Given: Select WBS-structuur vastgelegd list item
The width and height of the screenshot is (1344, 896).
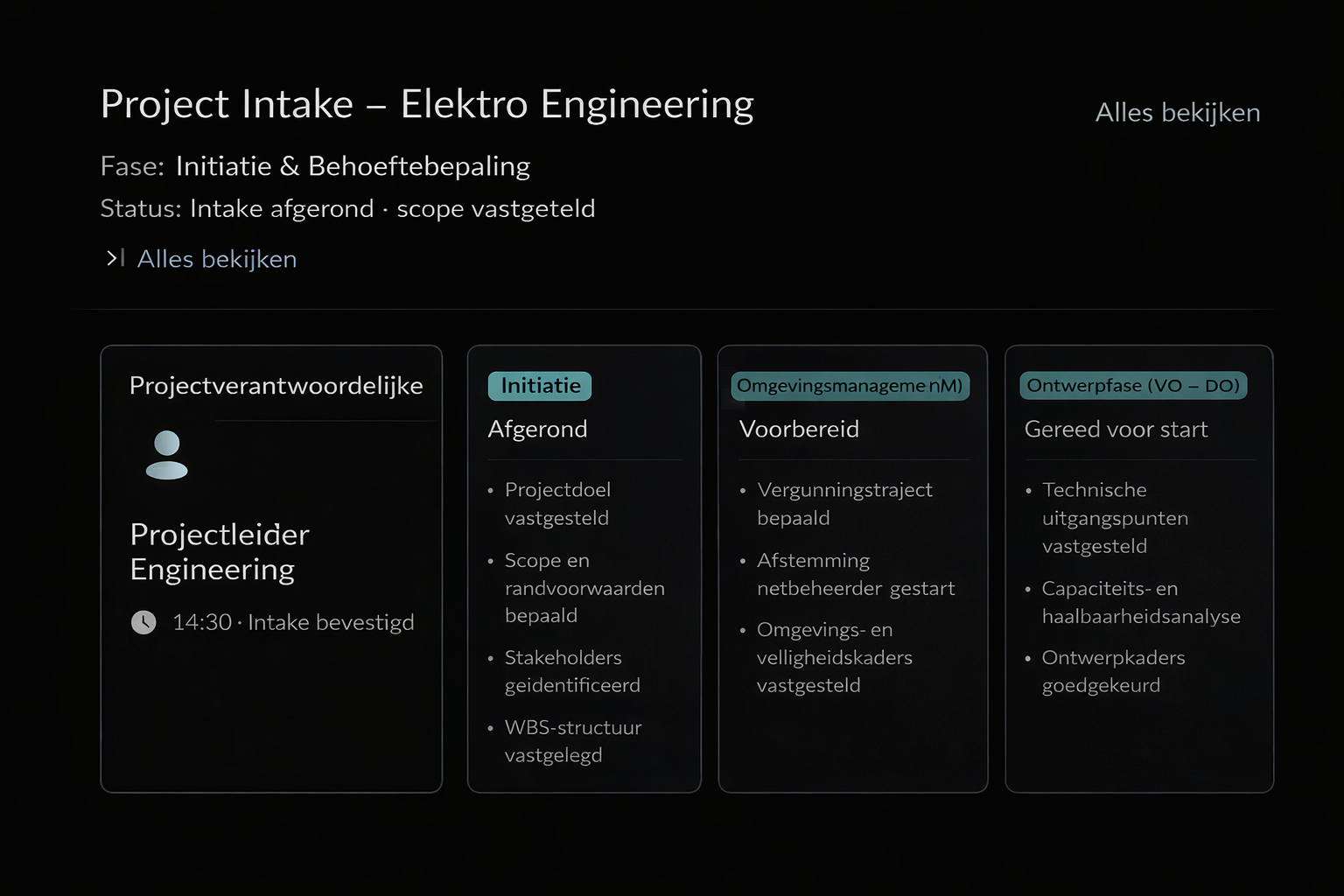Looking at the screenshot, I should (572, 741).
